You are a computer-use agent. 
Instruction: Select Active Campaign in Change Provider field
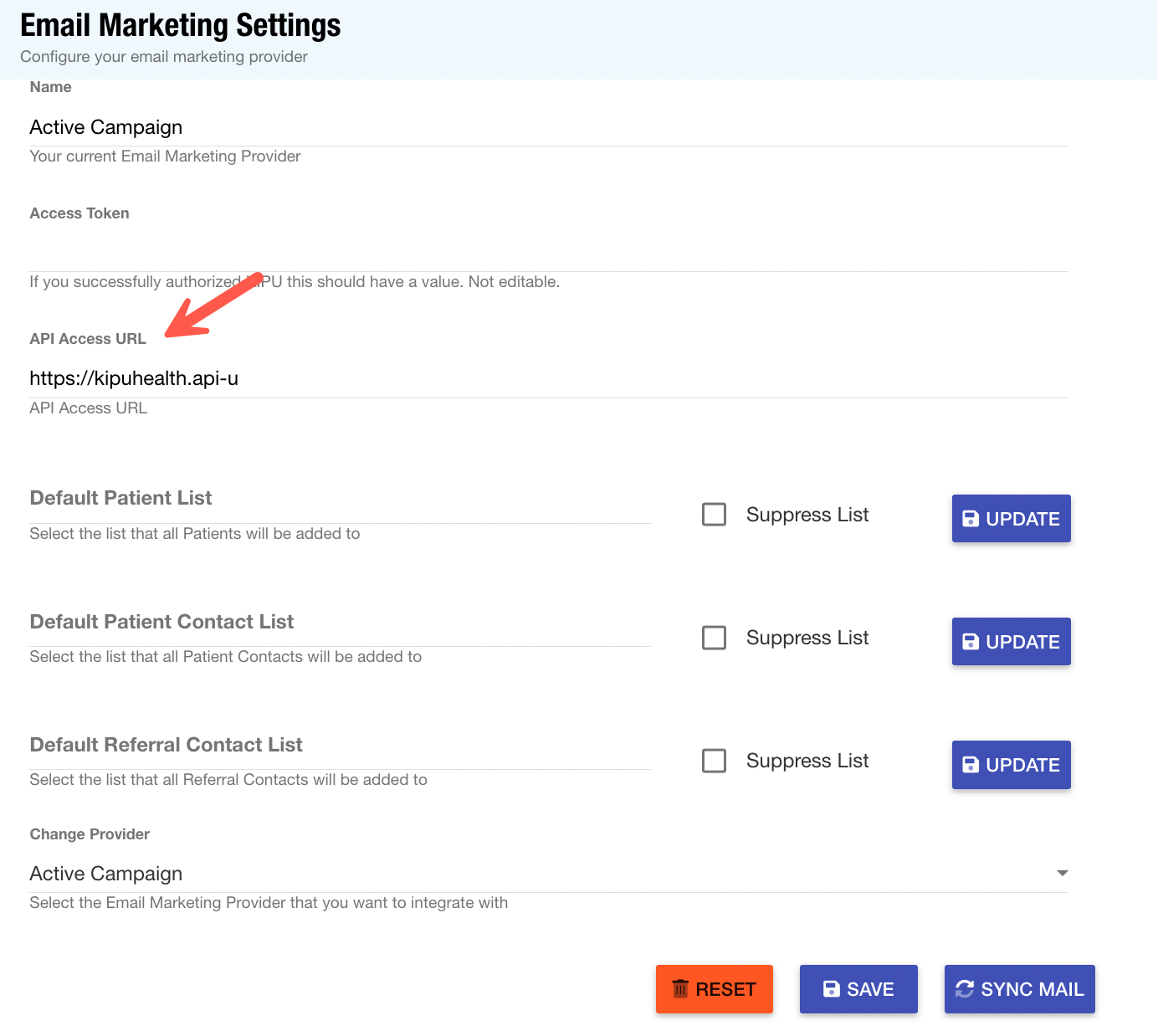click(x=535, y=874)
